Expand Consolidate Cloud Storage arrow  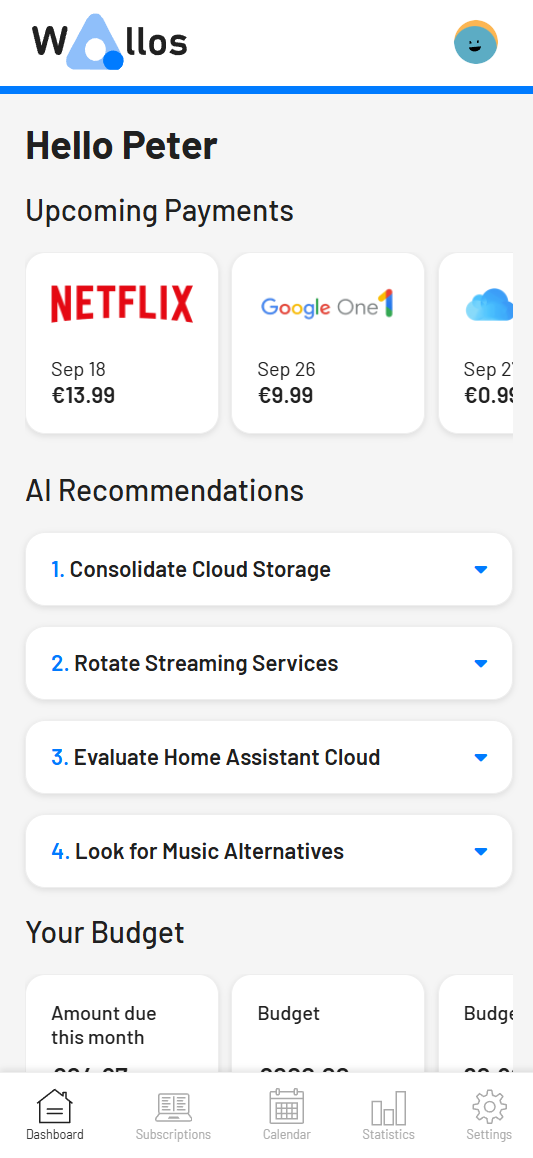pos(481,569)
